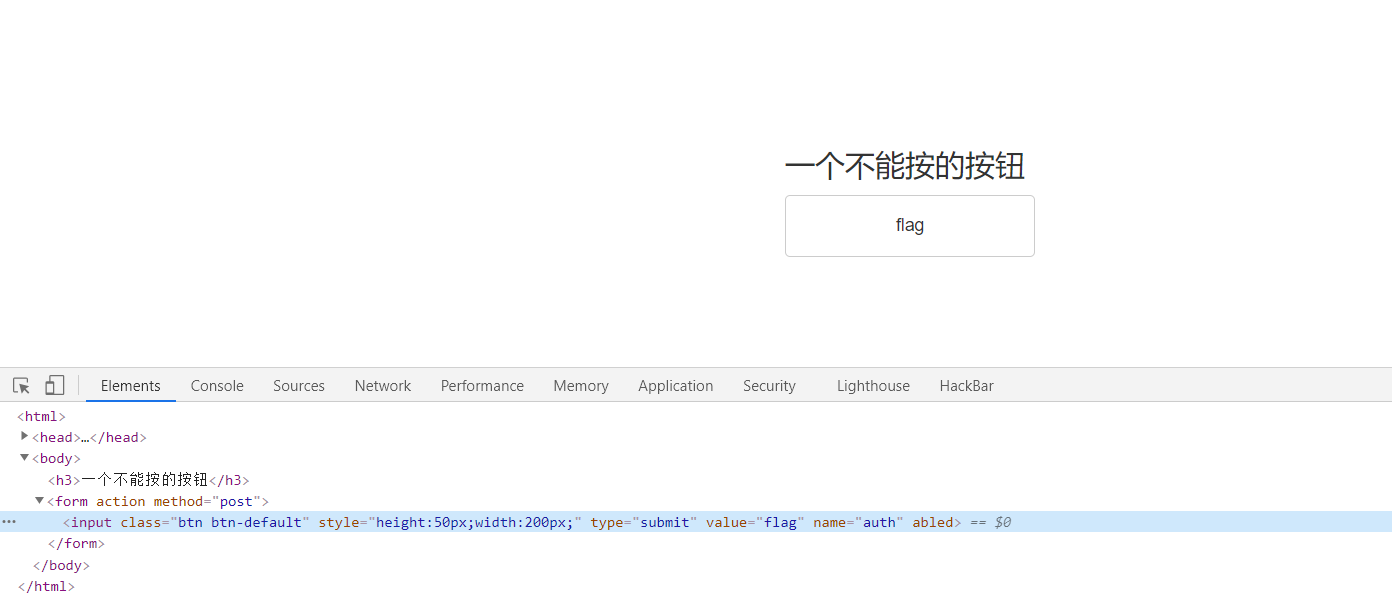The image size is (1392, 607).
Task: Select the opening html tag row
Action: [696, 416]
